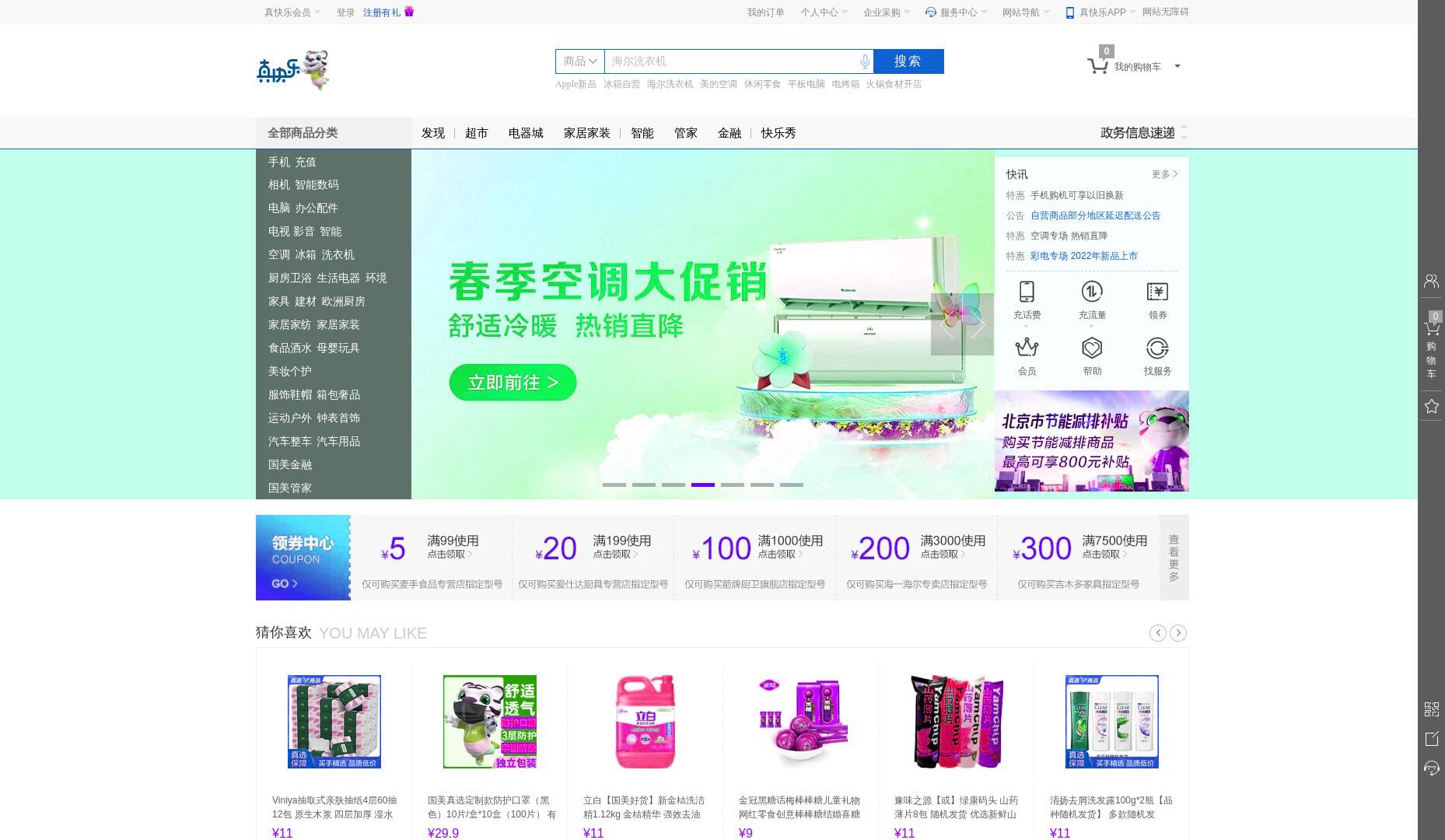This screenshot has height=840, width=1445.
Task: Click the 帮助 help icon
Action: pos(1092,347)
